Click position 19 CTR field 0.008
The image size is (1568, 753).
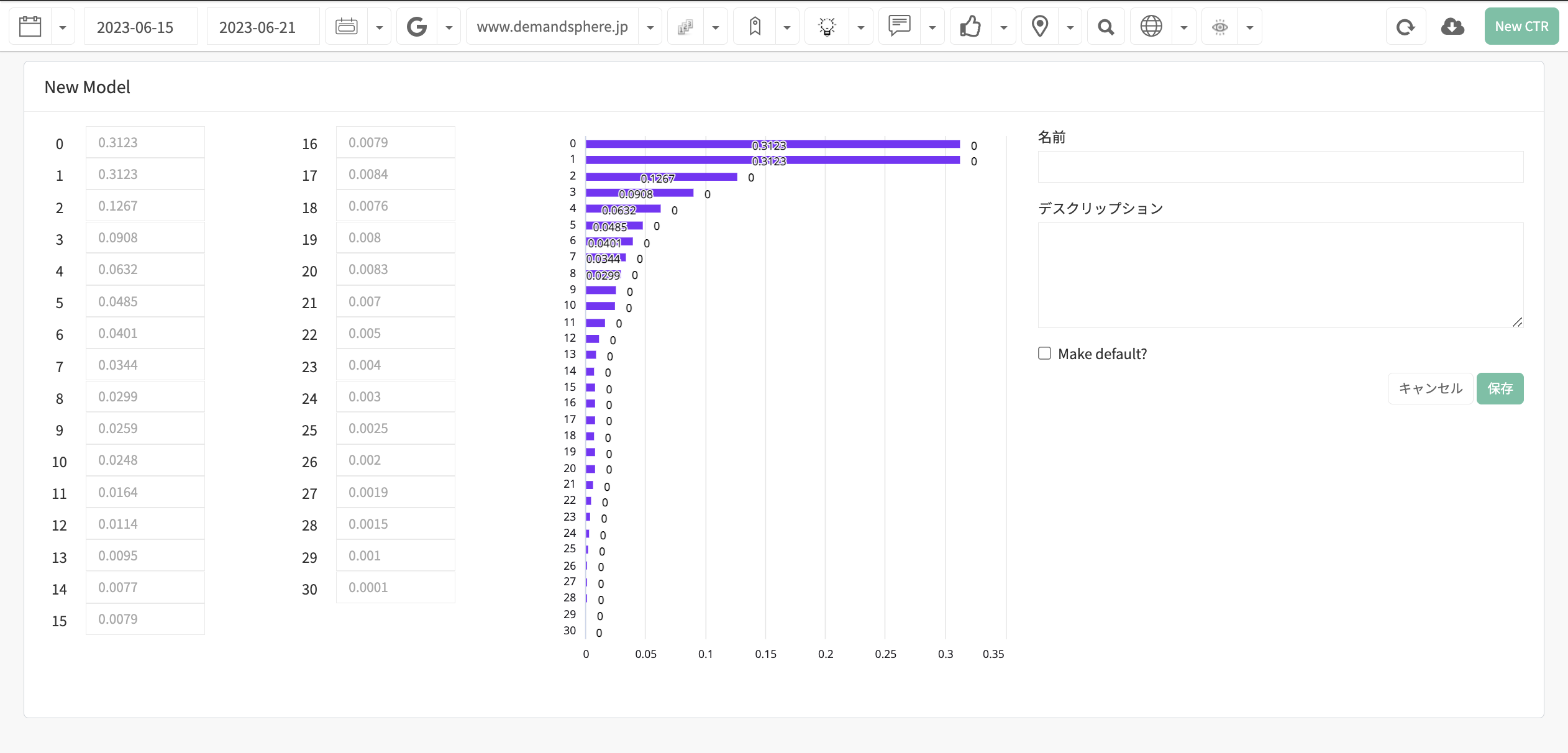395,237
